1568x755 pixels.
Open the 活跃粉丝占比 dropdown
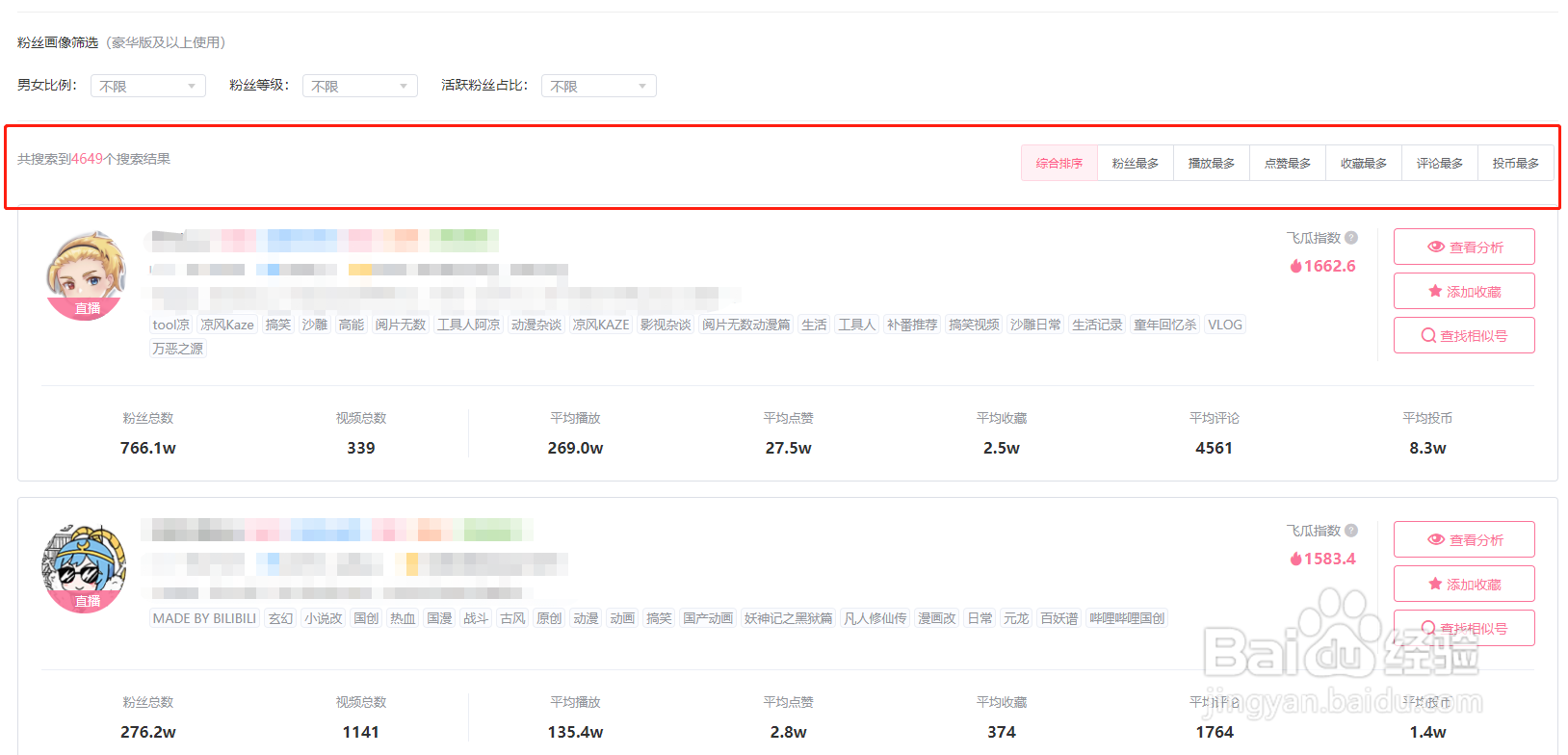pos(599,86)
